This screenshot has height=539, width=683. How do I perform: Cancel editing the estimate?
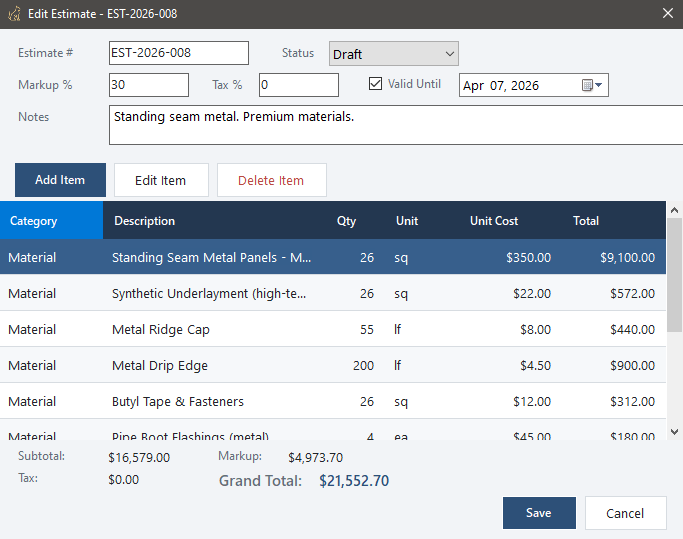tap(625, 513)
